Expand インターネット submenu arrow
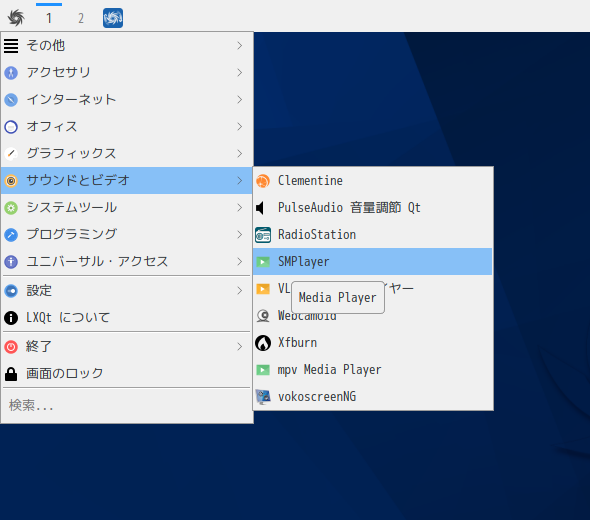This screenshot has height=520, width=590. (240, 100)
